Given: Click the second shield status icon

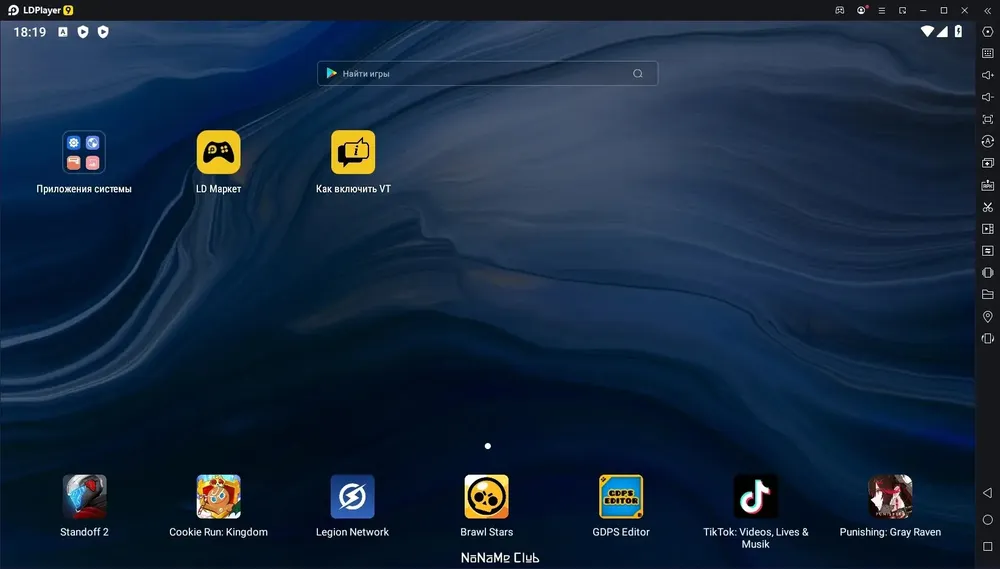Looking at the screenshot, I should 103,32.
